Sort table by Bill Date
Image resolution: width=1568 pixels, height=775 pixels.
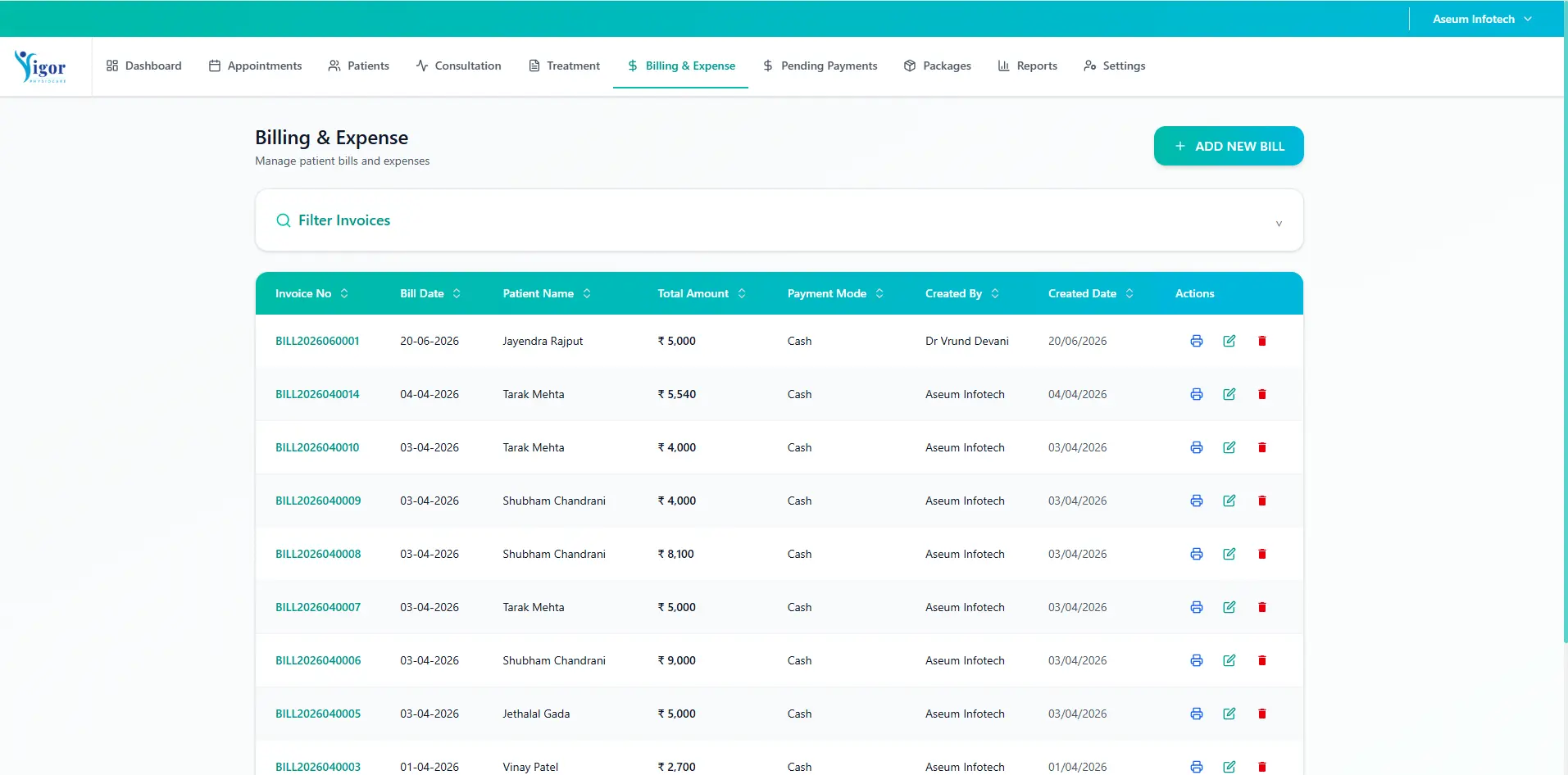430,293
